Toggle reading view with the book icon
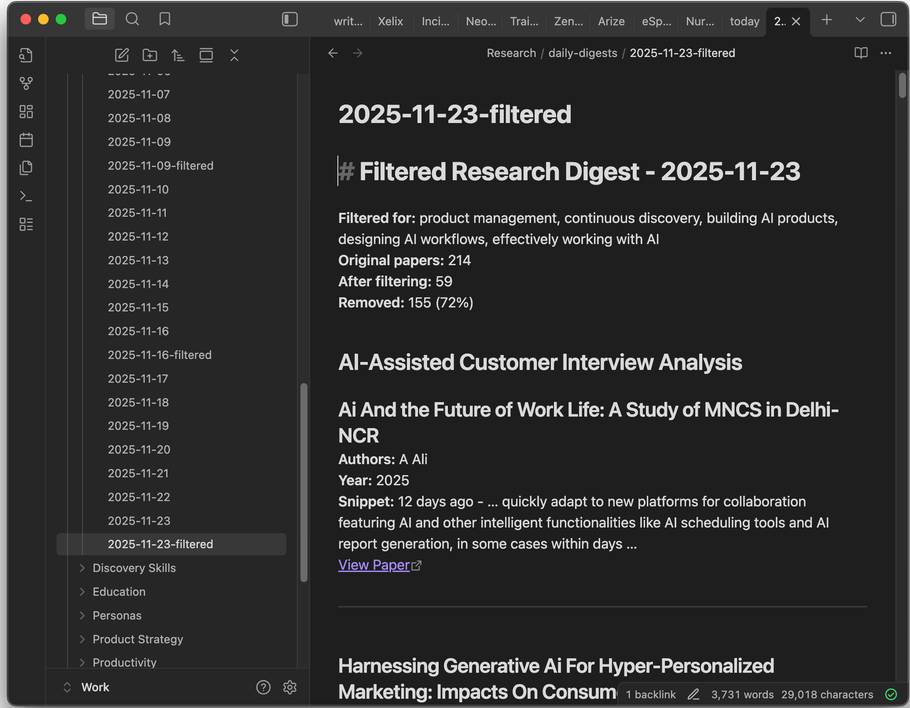This screenshot has height=708, width=910. [x=861, y=53]
